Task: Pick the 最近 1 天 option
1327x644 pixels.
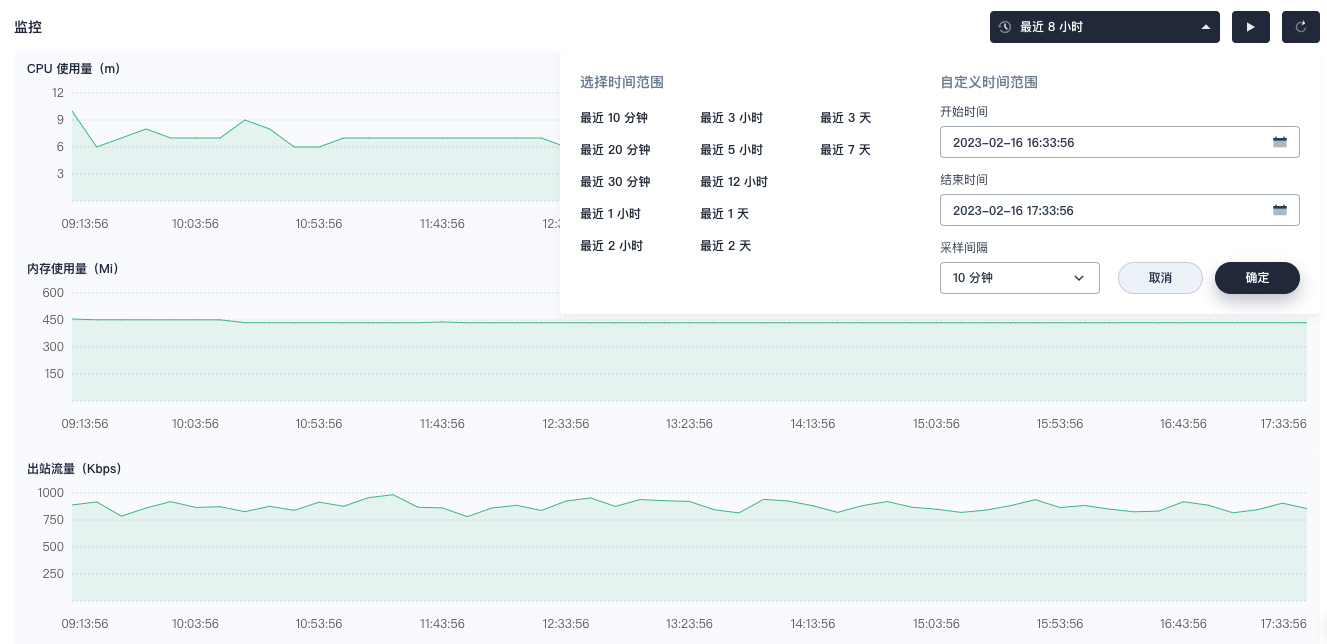Action: point(724,214)
